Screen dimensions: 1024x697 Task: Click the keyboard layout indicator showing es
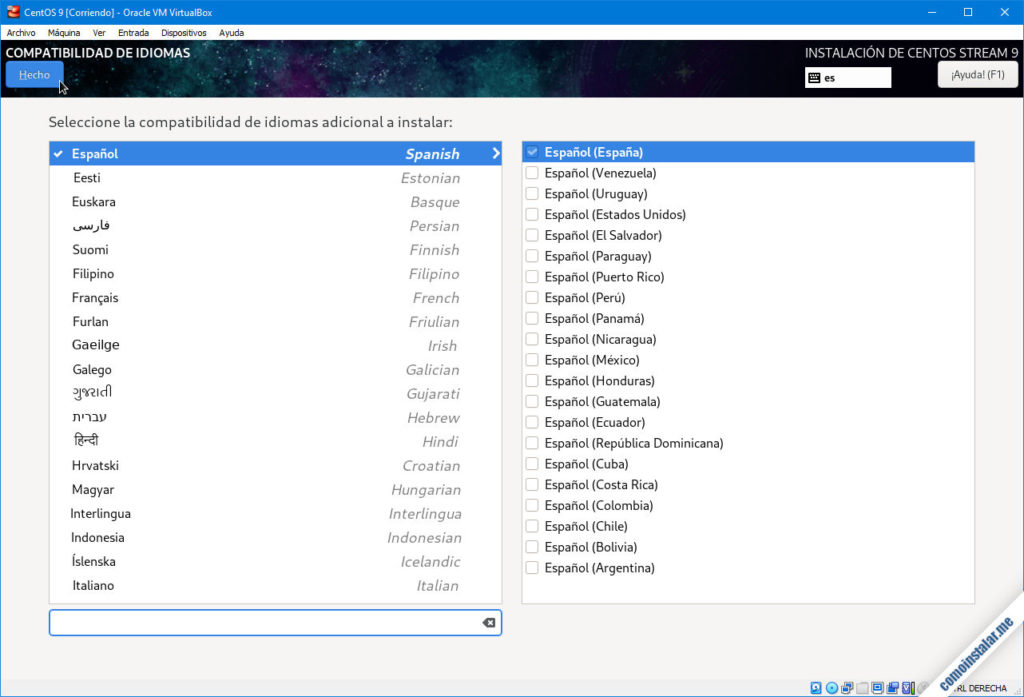pos(847,76)
